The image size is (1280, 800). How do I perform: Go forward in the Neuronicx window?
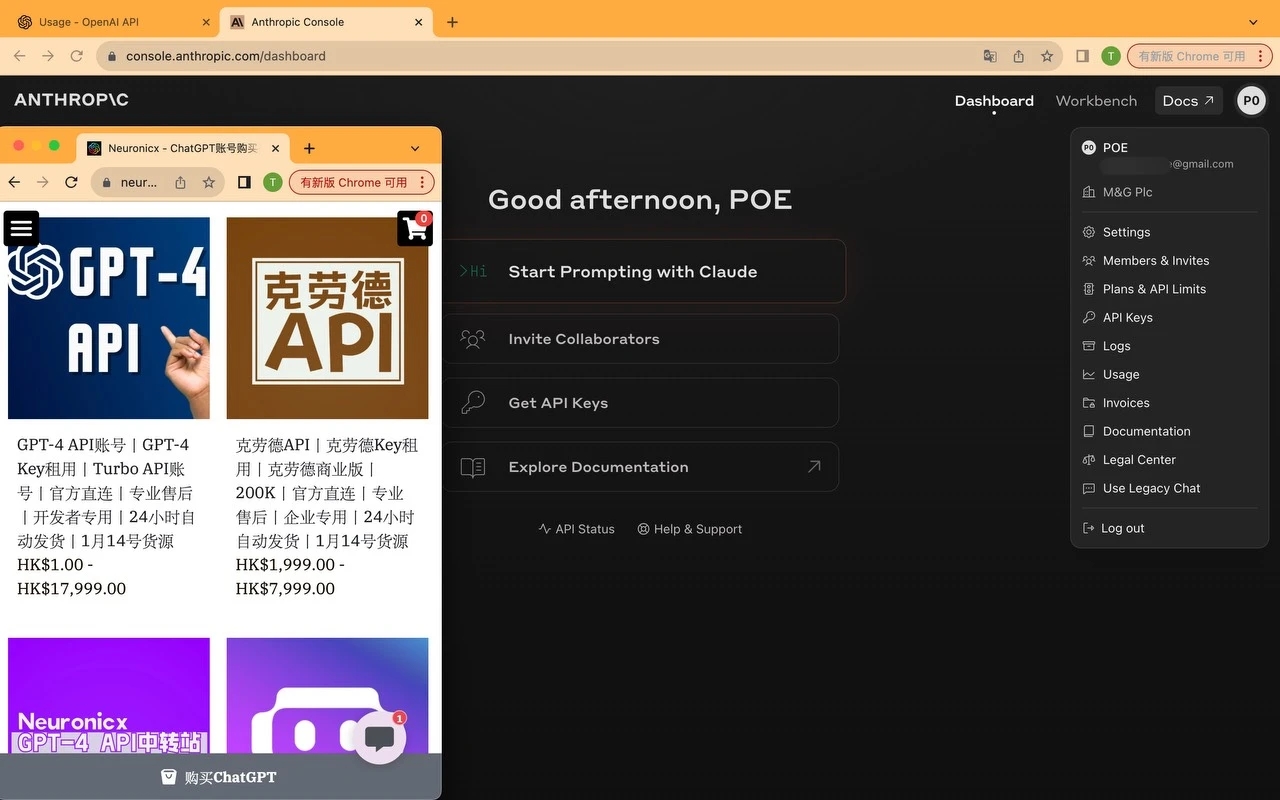pyautogui.click(x=42, y=182)
